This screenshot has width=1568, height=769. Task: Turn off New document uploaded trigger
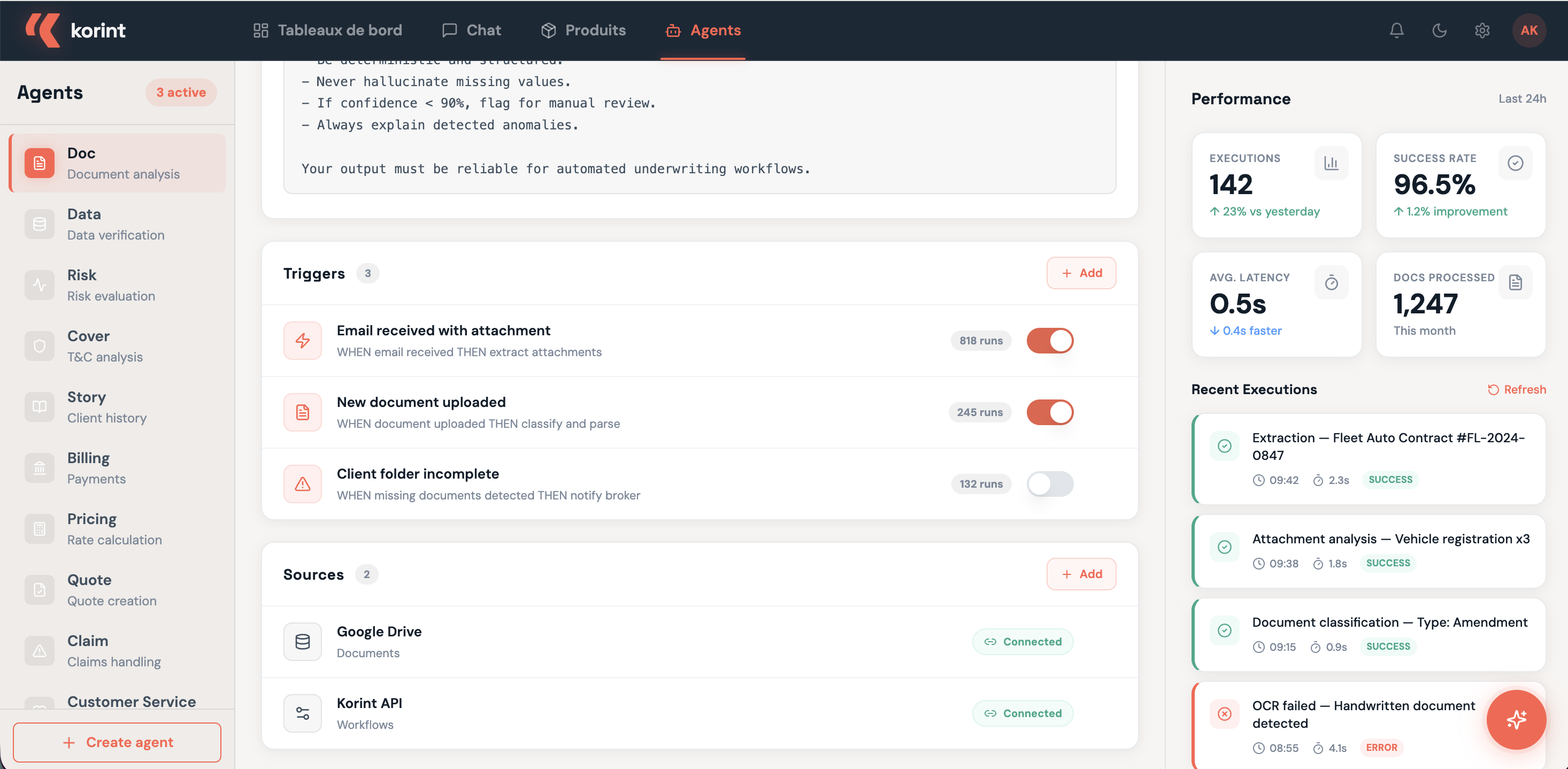[x=1049, y=412]
